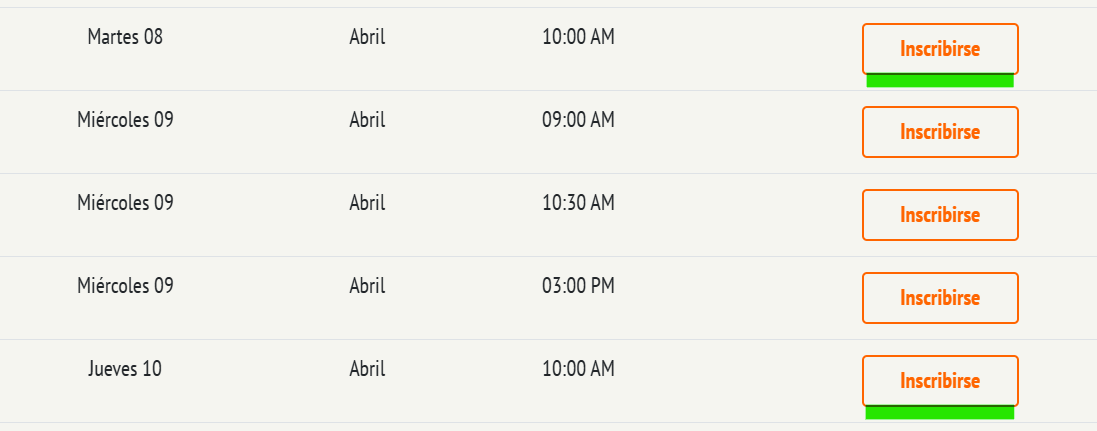The image size is (1097, 431).
Task: Click green bar under Jueves 10 Inscribirse button
Action: coord(940,413)
